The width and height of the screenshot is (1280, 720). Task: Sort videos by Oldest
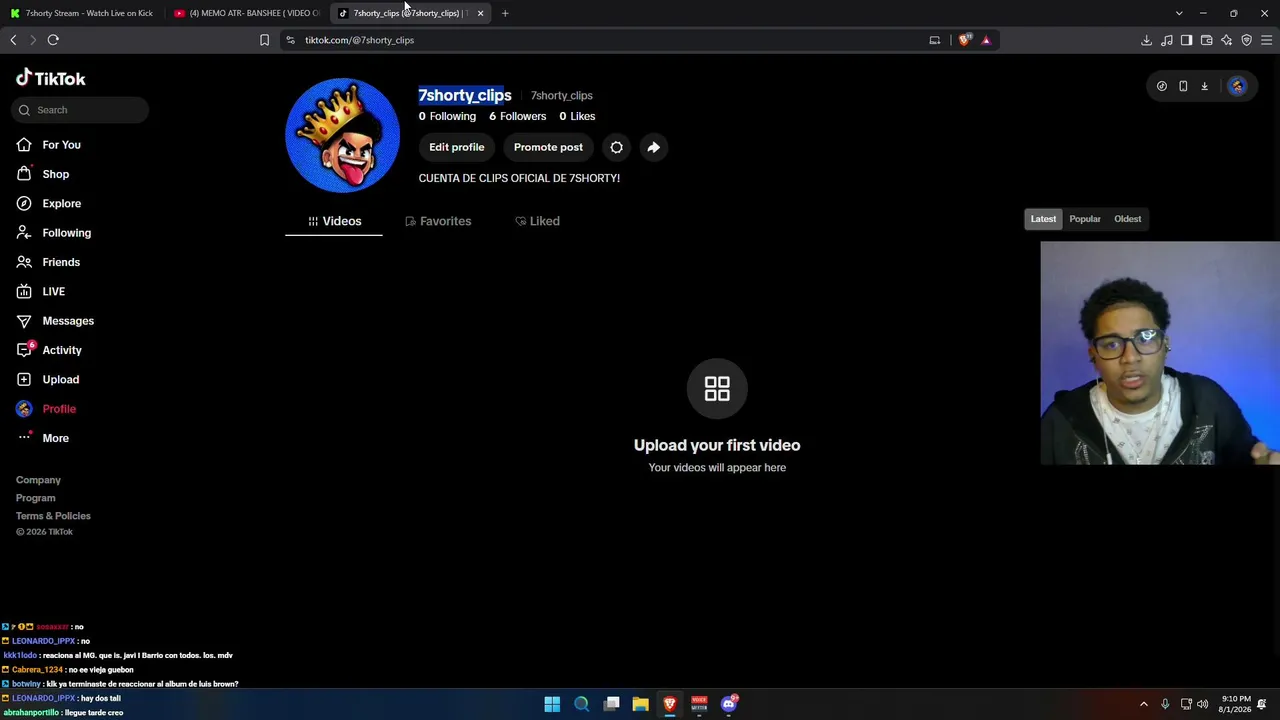coord(1127,219)
